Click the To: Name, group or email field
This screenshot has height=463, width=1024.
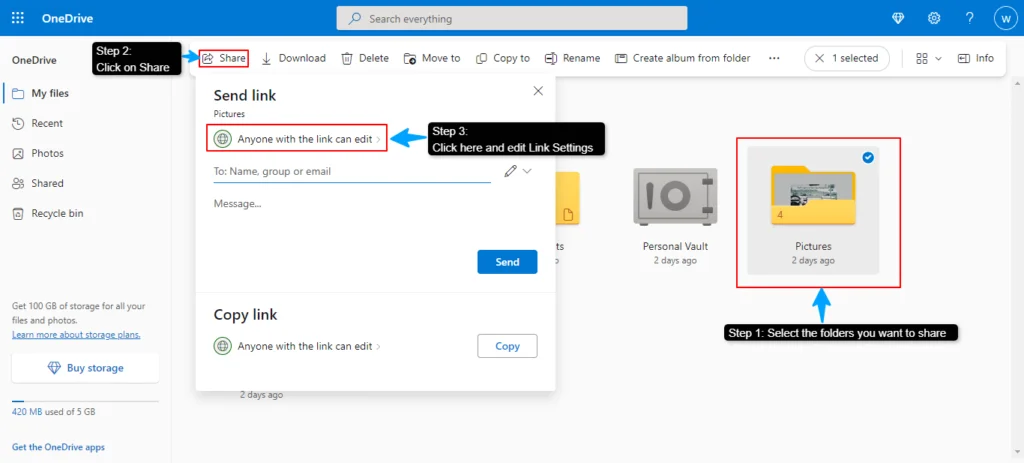coord(352,172)
